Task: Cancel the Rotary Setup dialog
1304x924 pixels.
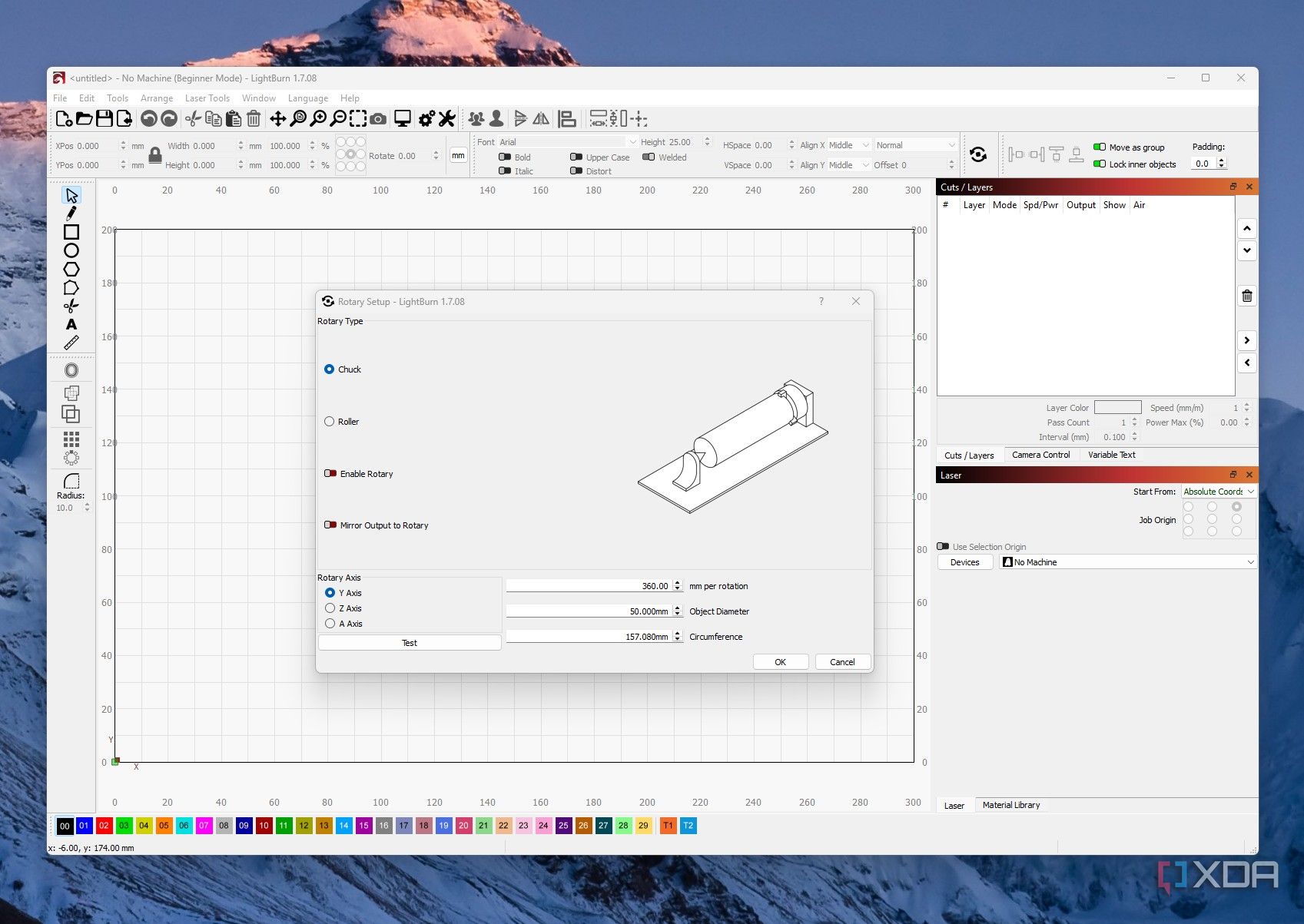Action: click(842, 662)
